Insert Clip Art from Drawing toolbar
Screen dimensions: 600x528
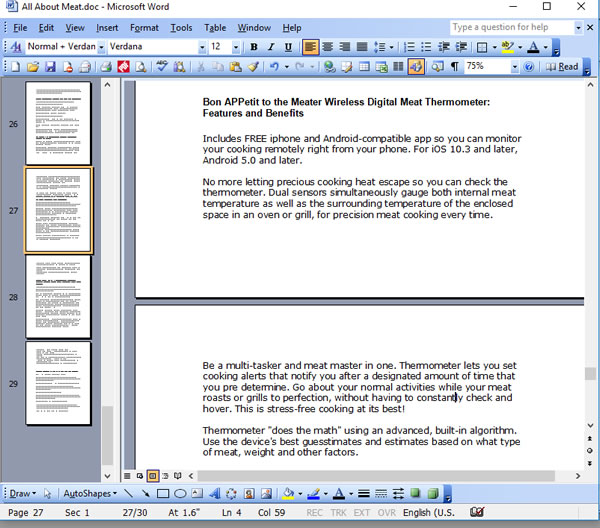(x=249, y=494)
